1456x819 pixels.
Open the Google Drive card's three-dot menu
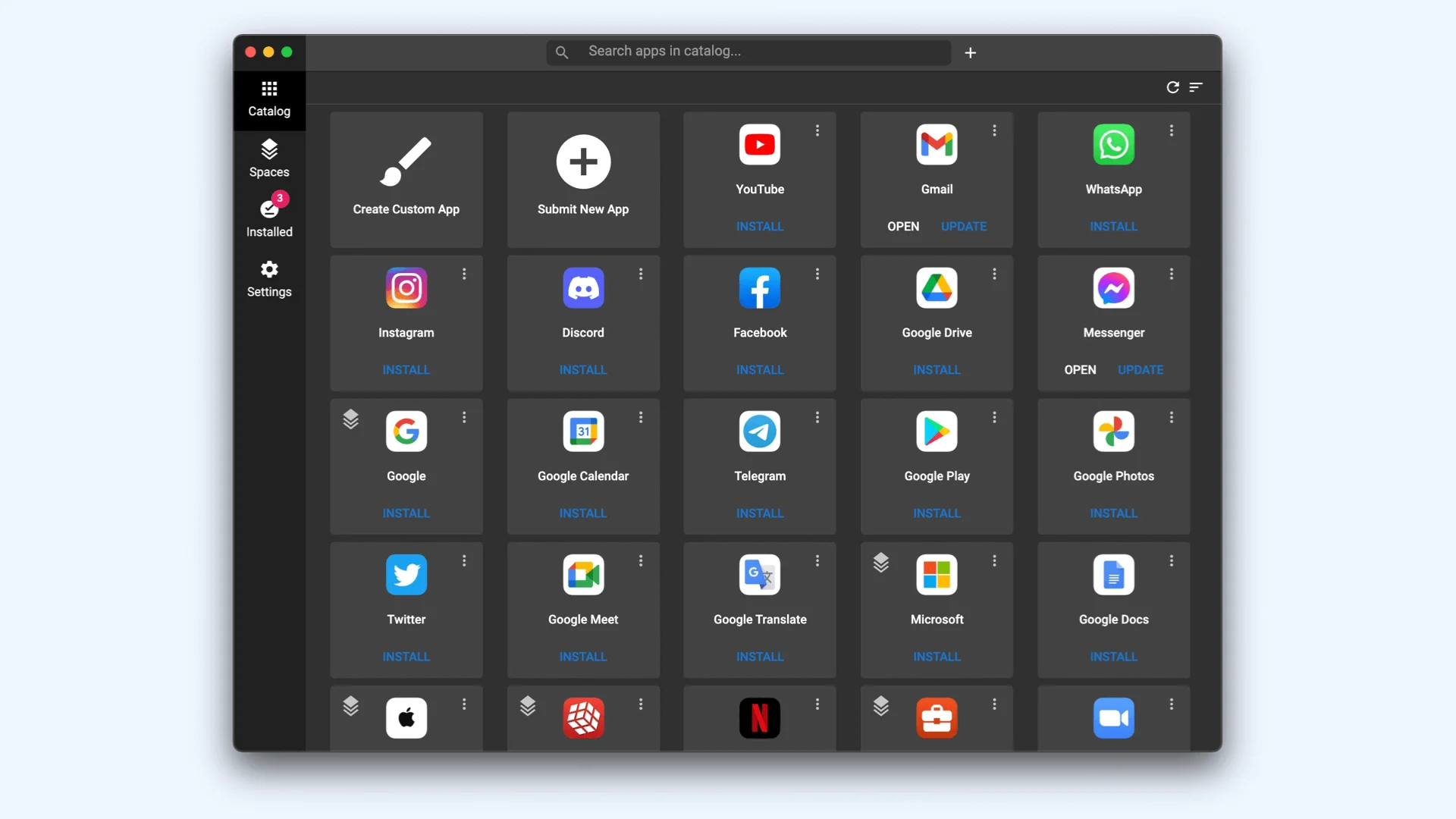(x=994, y=274)
